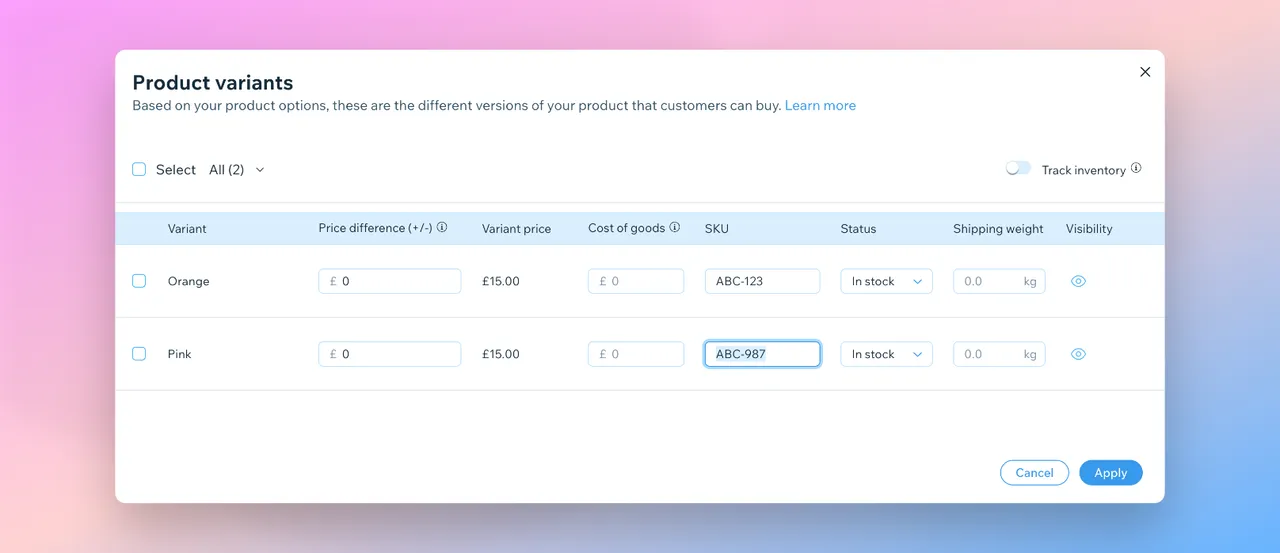Click the info icon beside Price difference header
This screenshot has width=1280, height=553.
[x=442, y=227]
